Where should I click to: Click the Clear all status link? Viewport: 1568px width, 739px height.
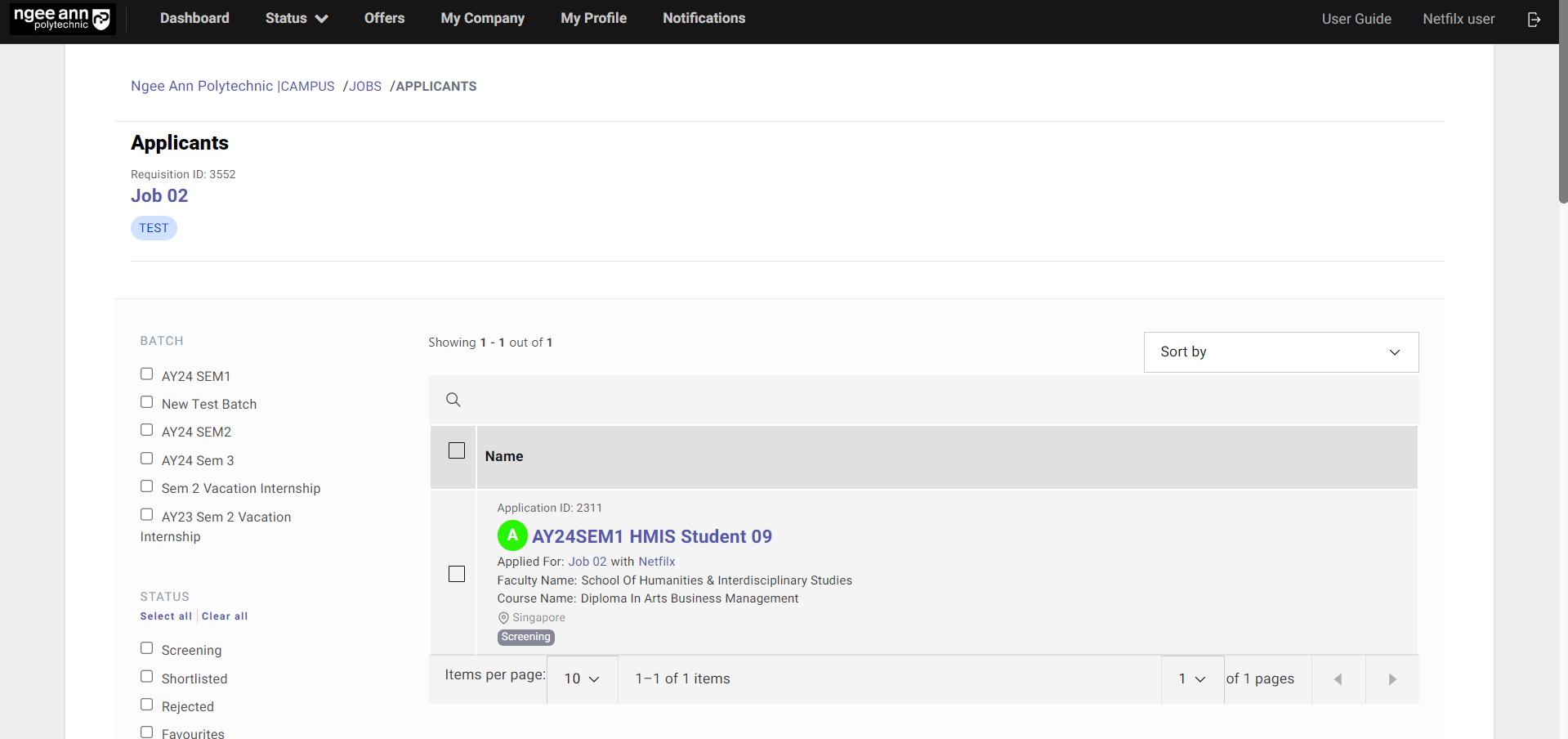pyautogui.click(x=225, y=616)
